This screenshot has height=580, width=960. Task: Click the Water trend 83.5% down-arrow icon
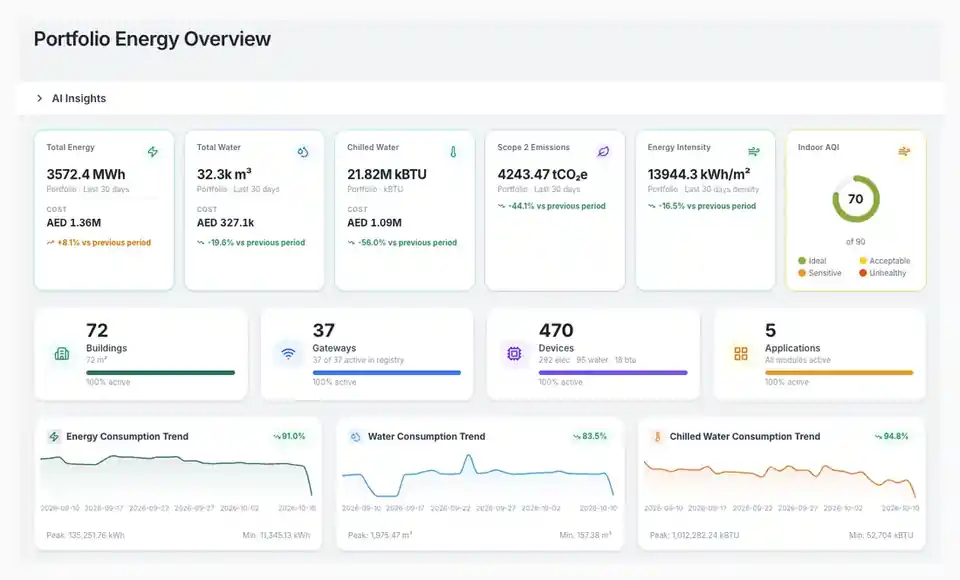(x=577, y=437)
